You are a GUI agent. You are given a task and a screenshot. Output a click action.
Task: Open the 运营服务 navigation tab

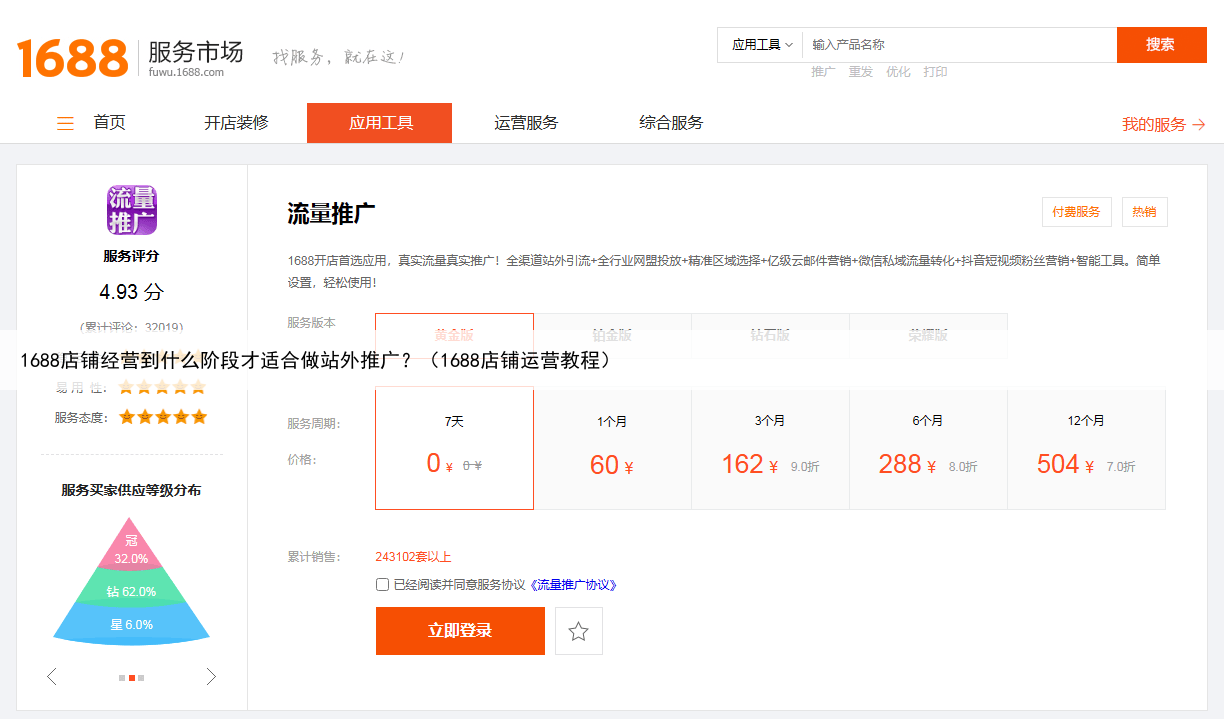(526, 123)
